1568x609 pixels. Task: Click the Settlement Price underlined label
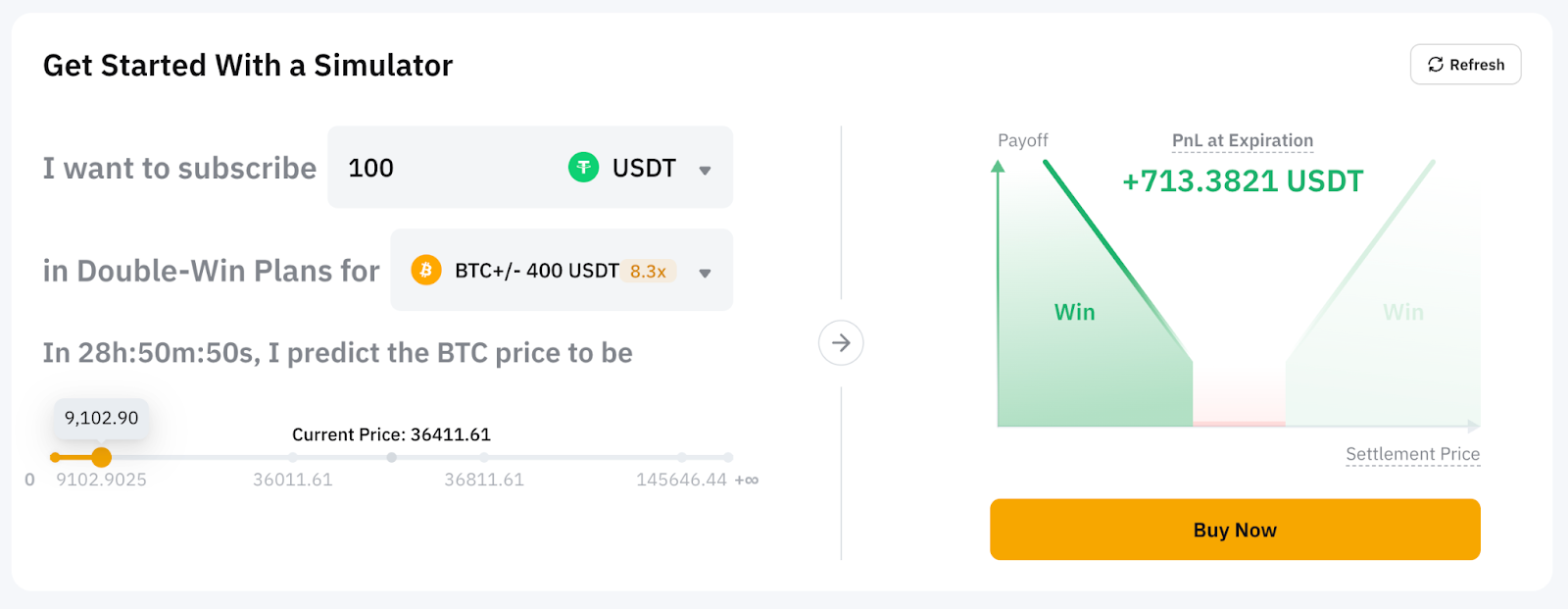(1412, 454)
